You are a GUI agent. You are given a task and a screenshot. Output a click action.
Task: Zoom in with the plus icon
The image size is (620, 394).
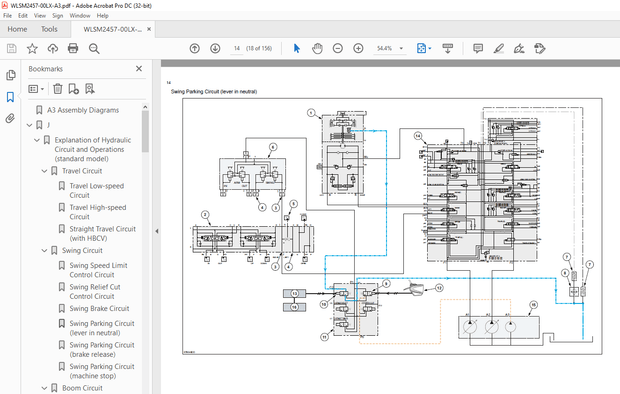[358, 48]
